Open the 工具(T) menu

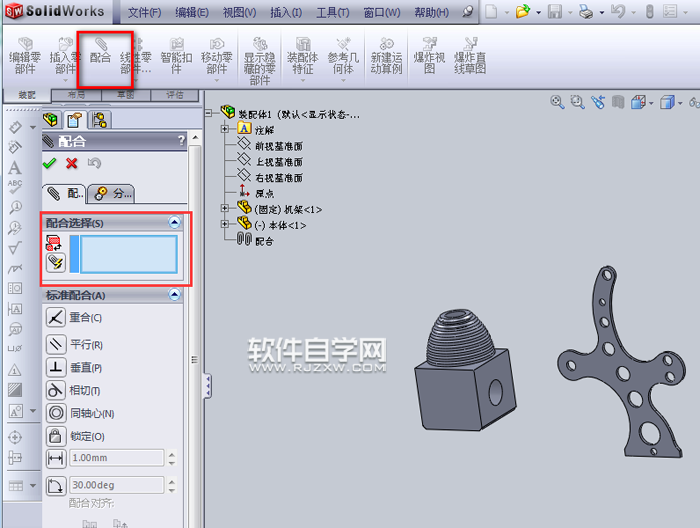[x=333, y=12]
